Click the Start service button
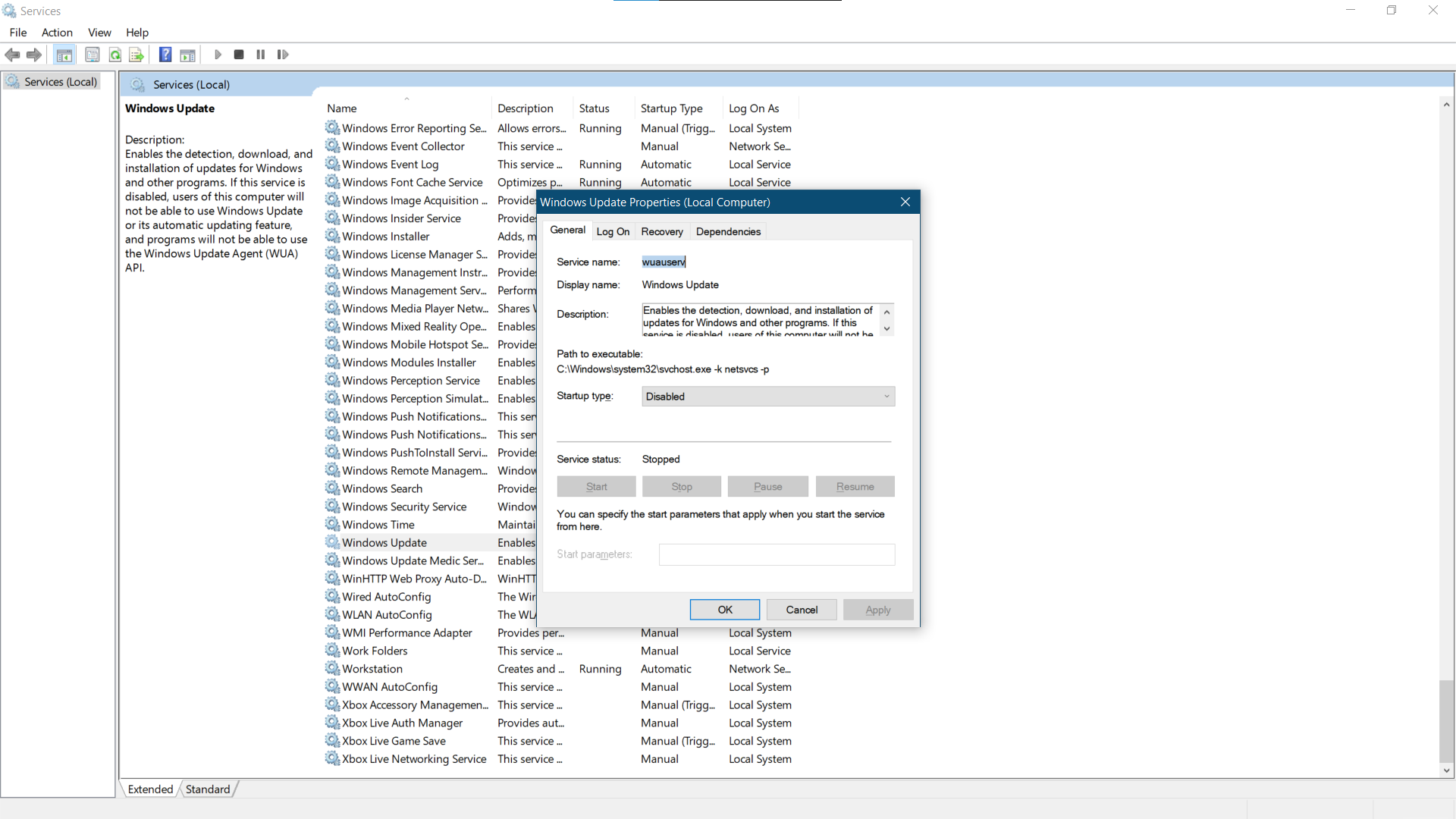 tap(596, 486)
